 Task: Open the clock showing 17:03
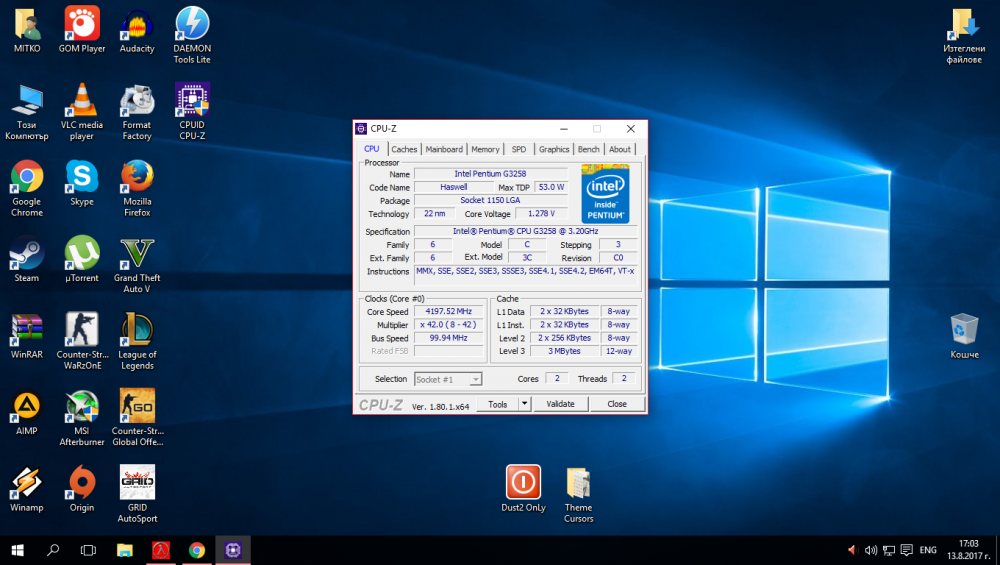pyautogui.click(x=968, y=550)
